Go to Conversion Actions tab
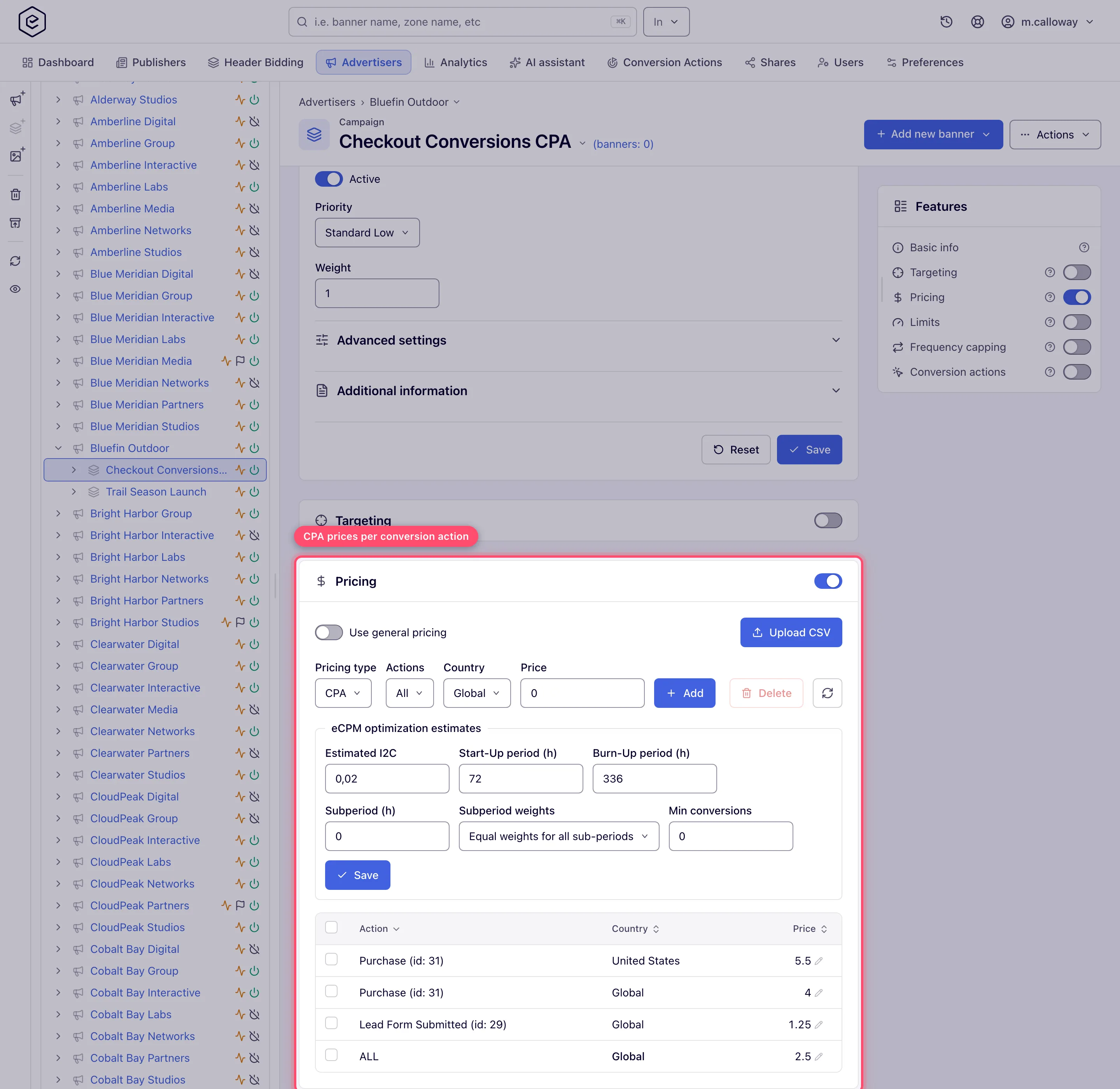The image size is (1120, 1089). point(664,62)
